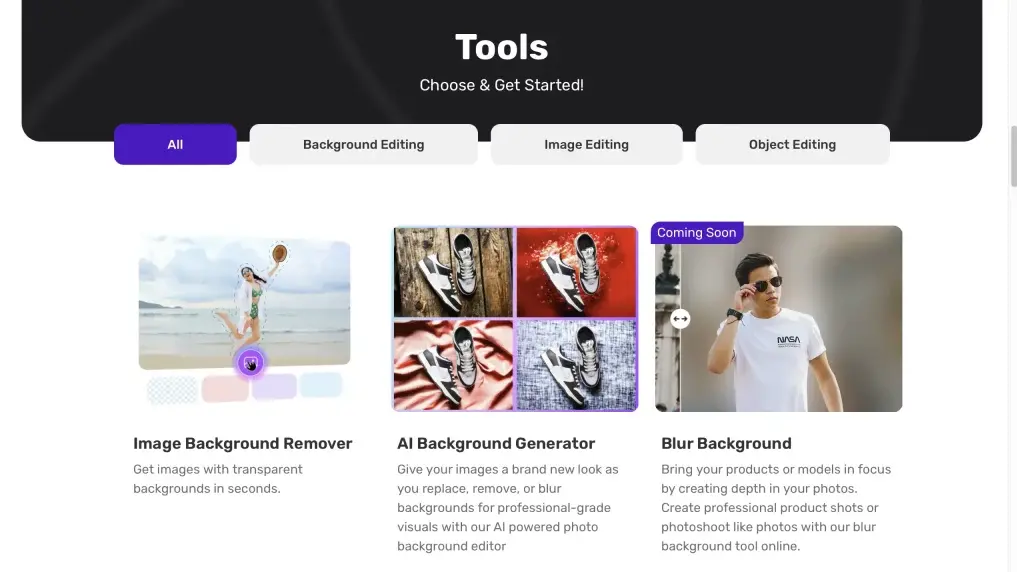Open the Background Editing tab
The image size is (1017, 572).
(x=363, y=144)
